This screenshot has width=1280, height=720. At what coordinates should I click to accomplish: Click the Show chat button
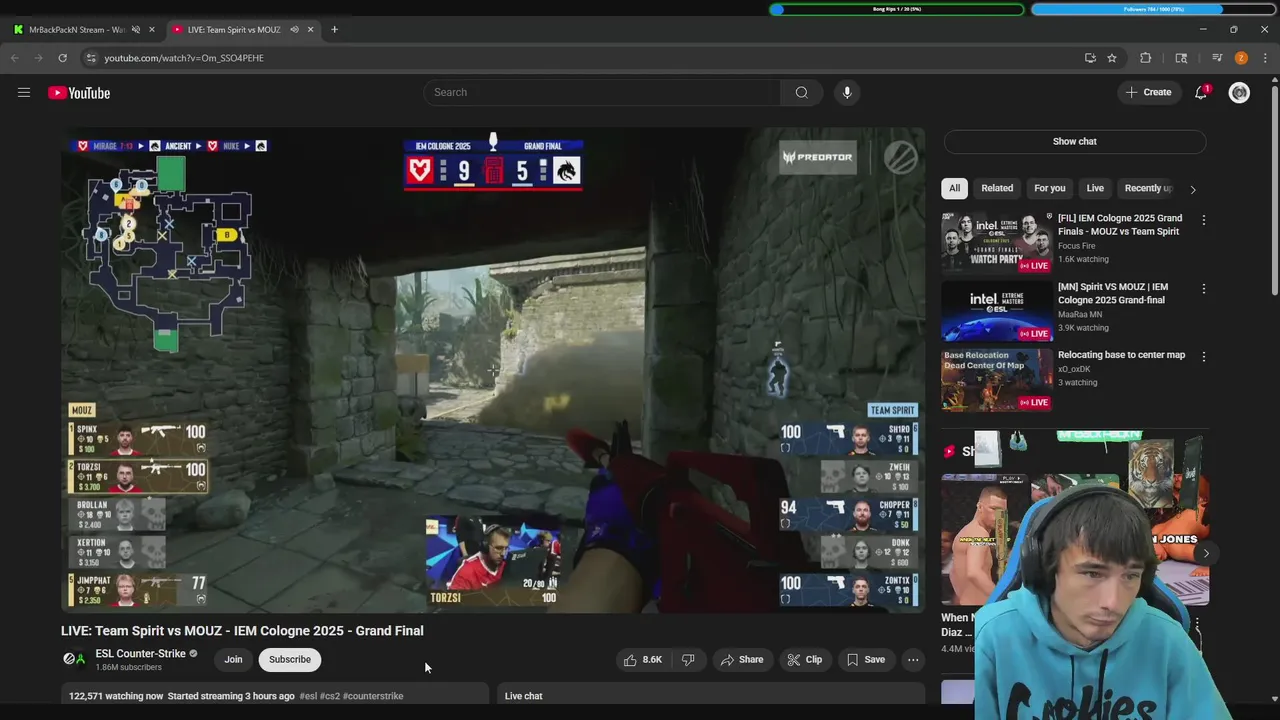1074,141
